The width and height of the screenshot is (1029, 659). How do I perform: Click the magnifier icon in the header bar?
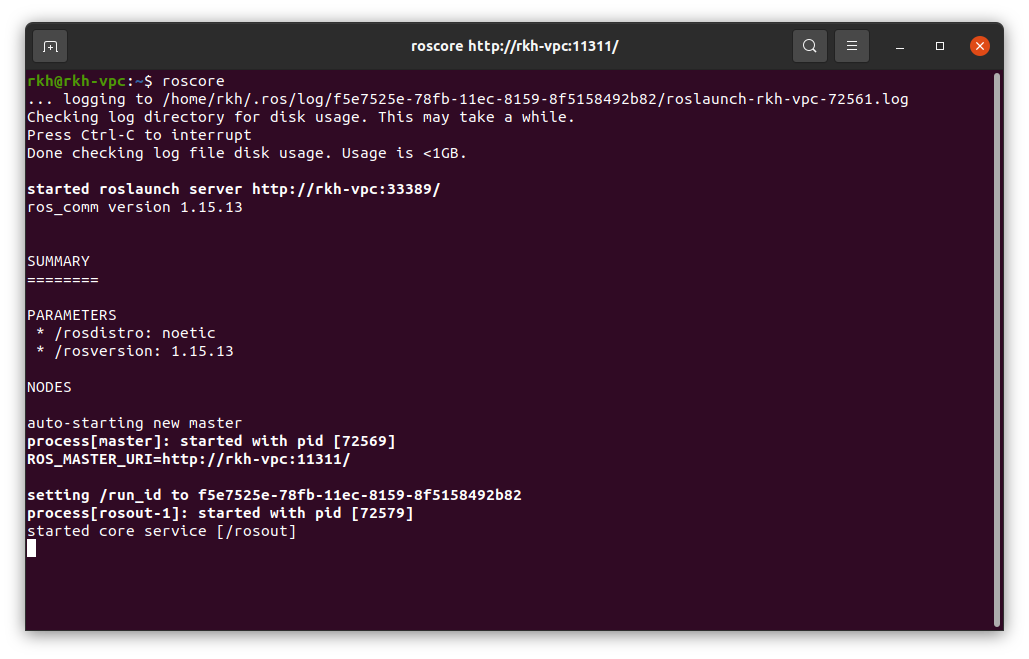(x=809, y=46)
